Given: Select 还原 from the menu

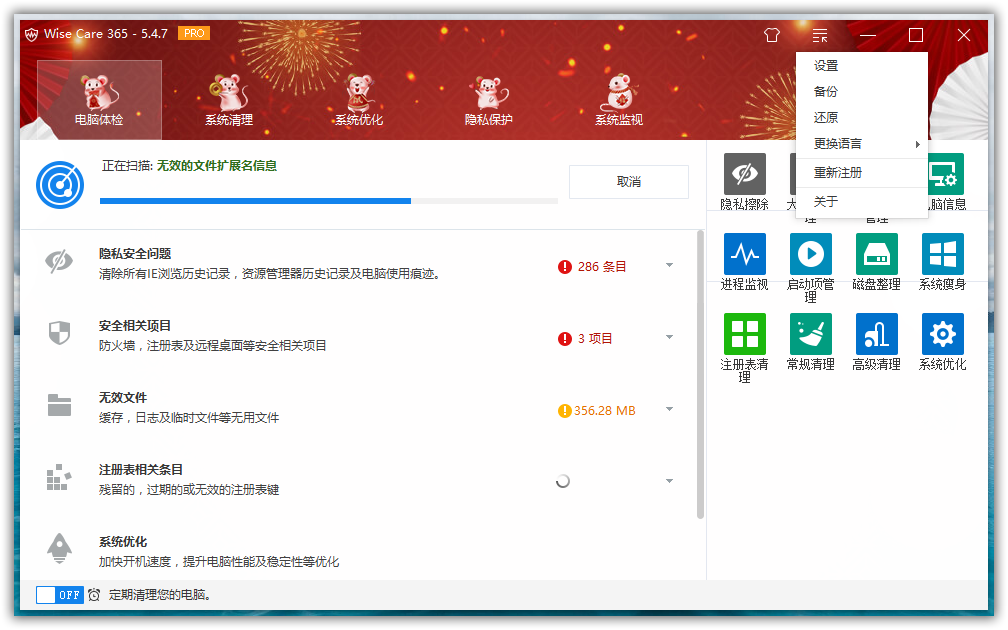Looking at the screenshot, I should click(861, 118).
